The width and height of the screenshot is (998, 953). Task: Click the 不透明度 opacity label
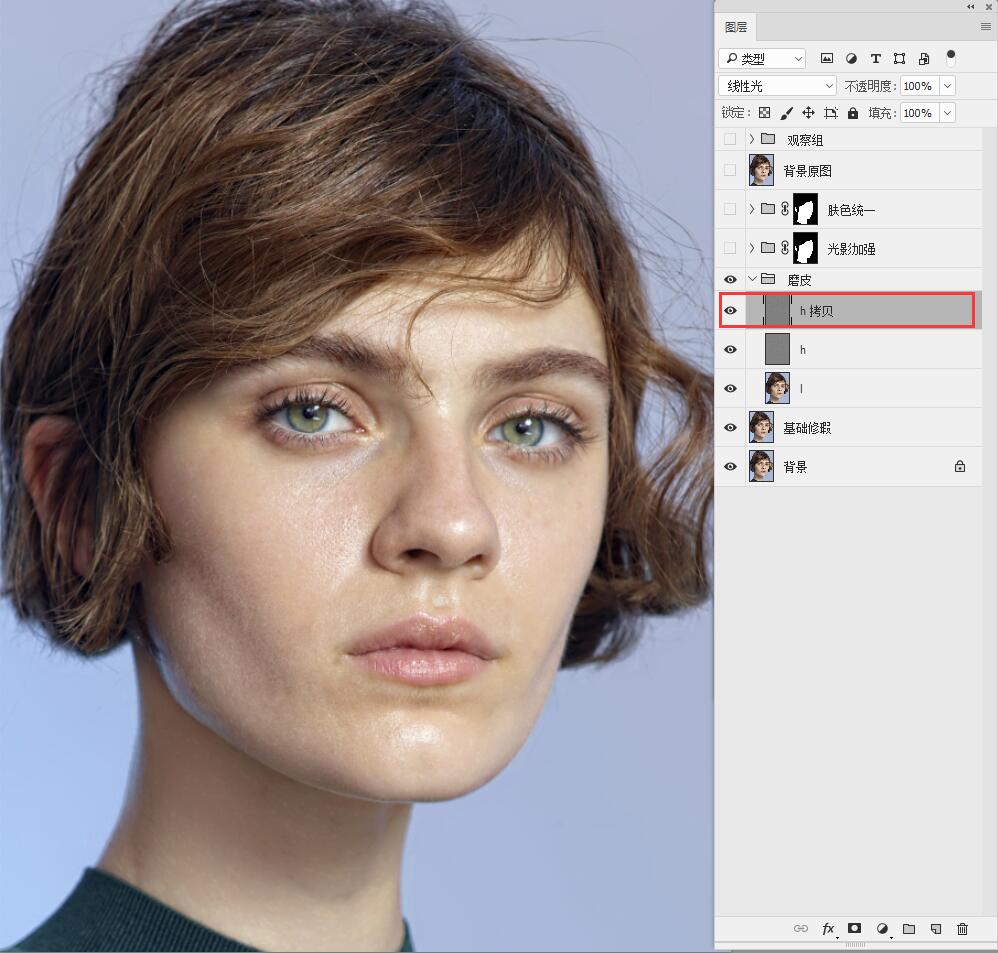pos(870,86)
